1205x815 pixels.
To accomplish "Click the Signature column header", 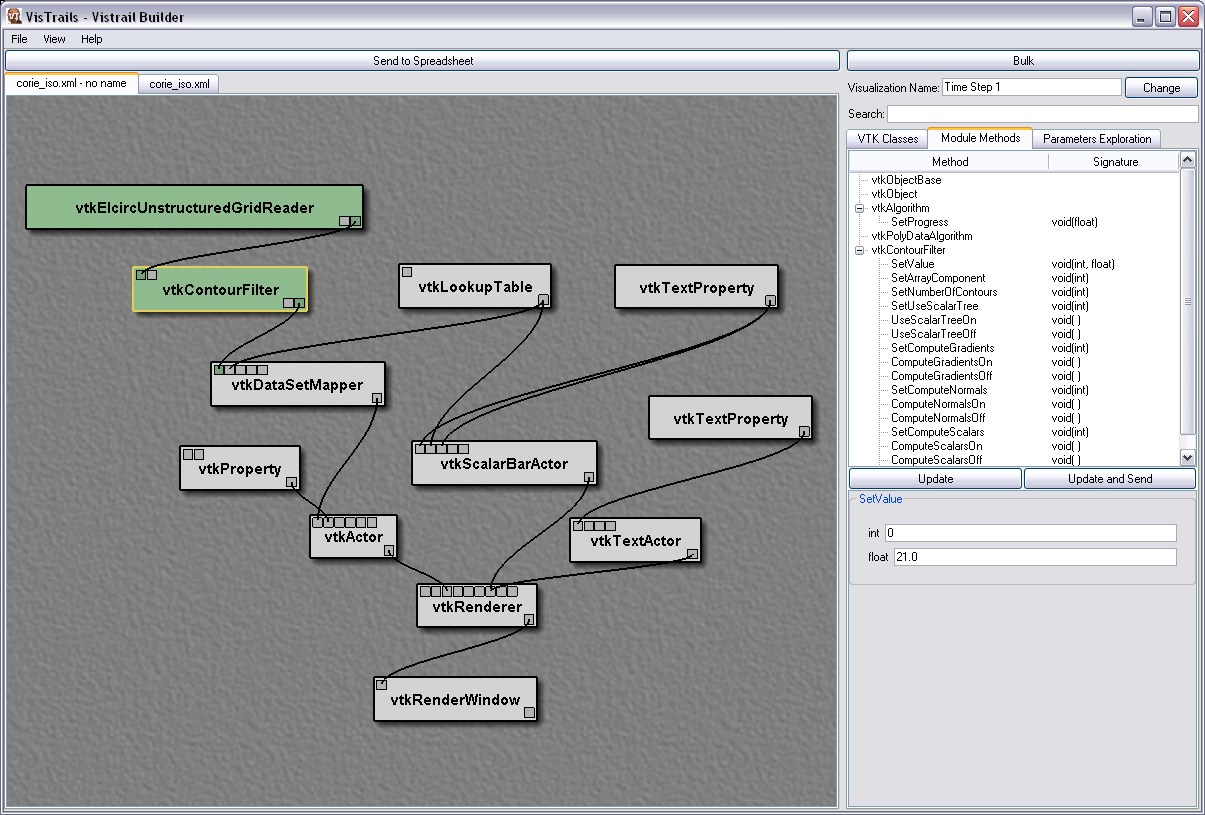I will tap(1115, 161).
